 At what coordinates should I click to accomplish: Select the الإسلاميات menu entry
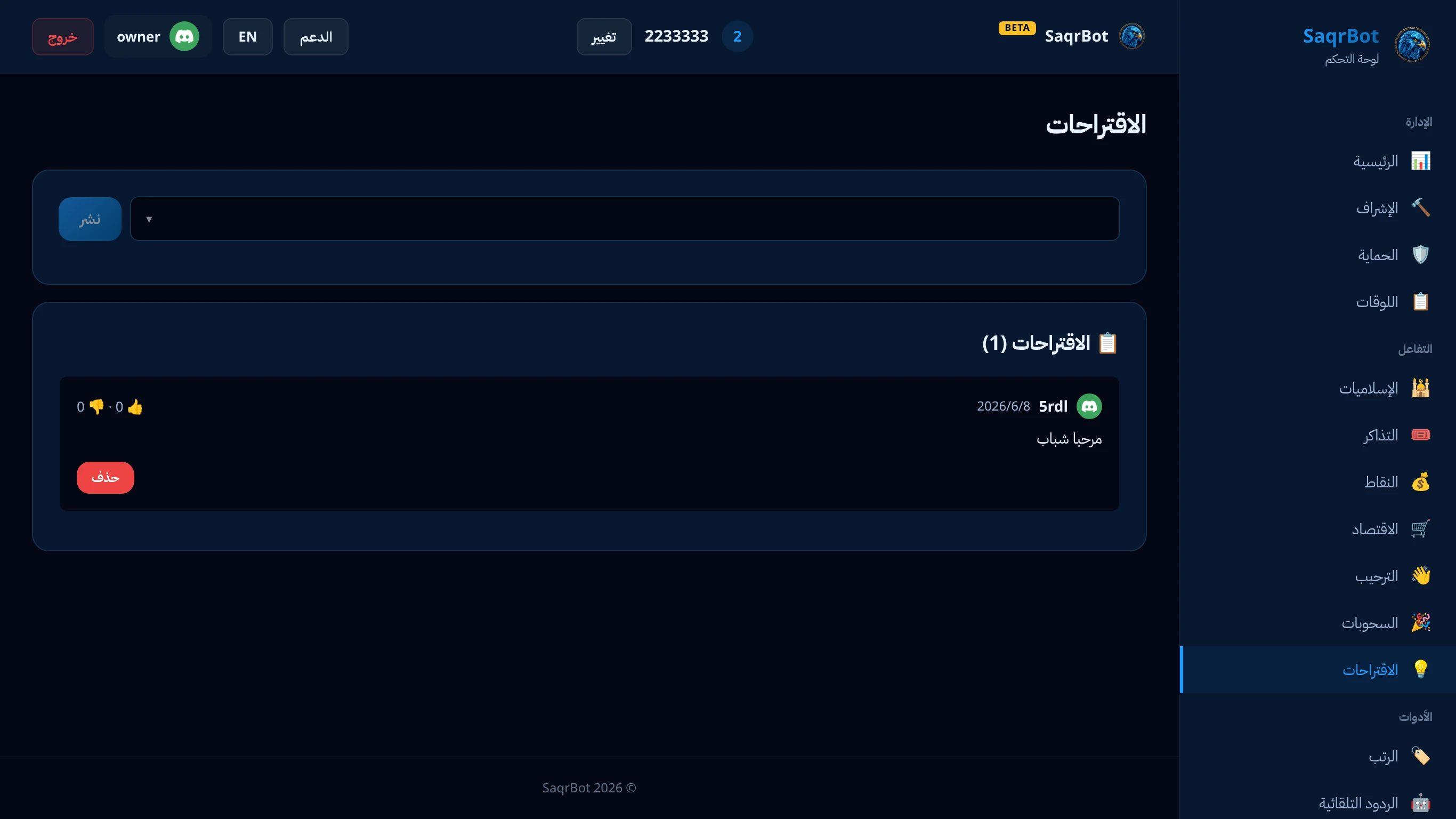1317,388
